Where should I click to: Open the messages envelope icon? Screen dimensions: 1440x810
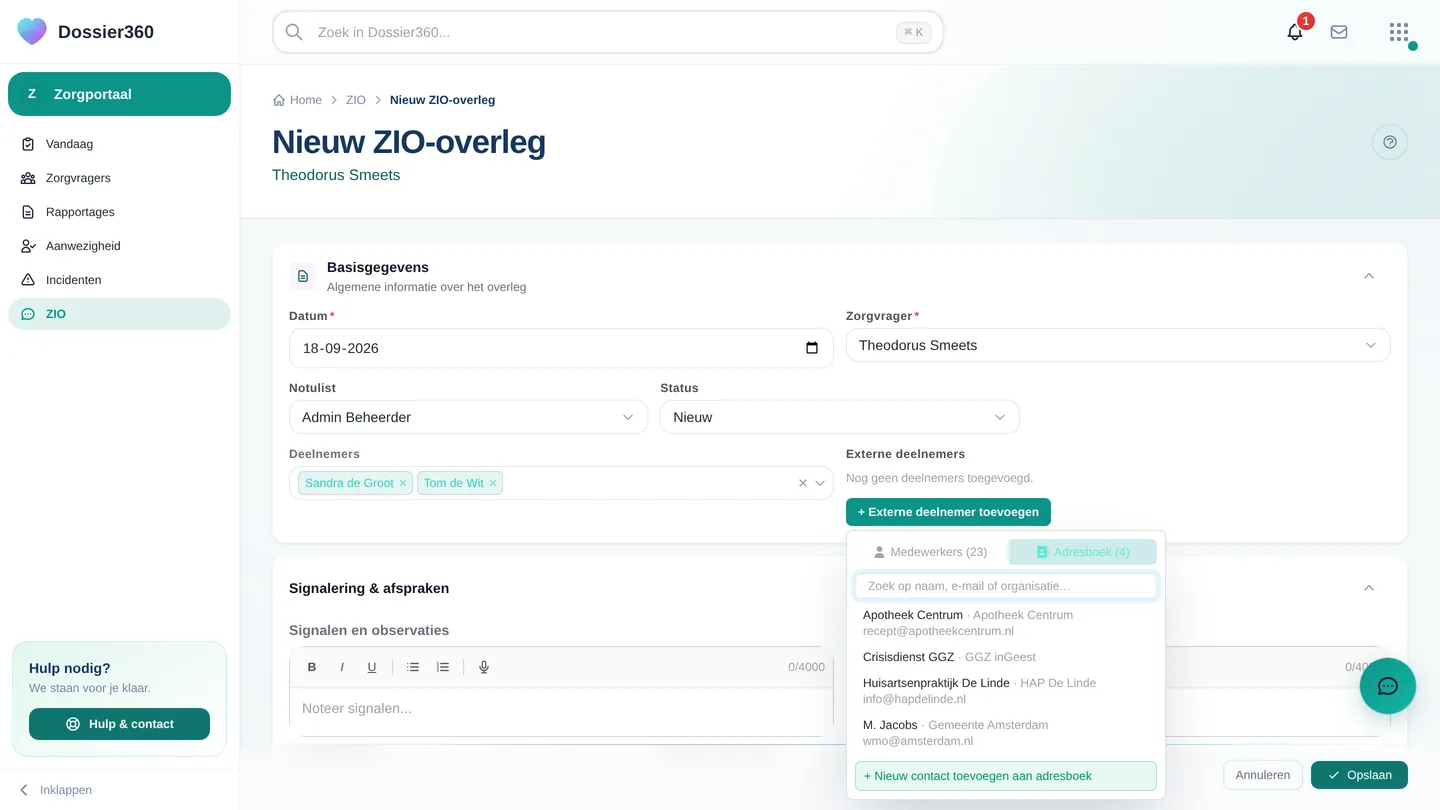coord(1339,32)
